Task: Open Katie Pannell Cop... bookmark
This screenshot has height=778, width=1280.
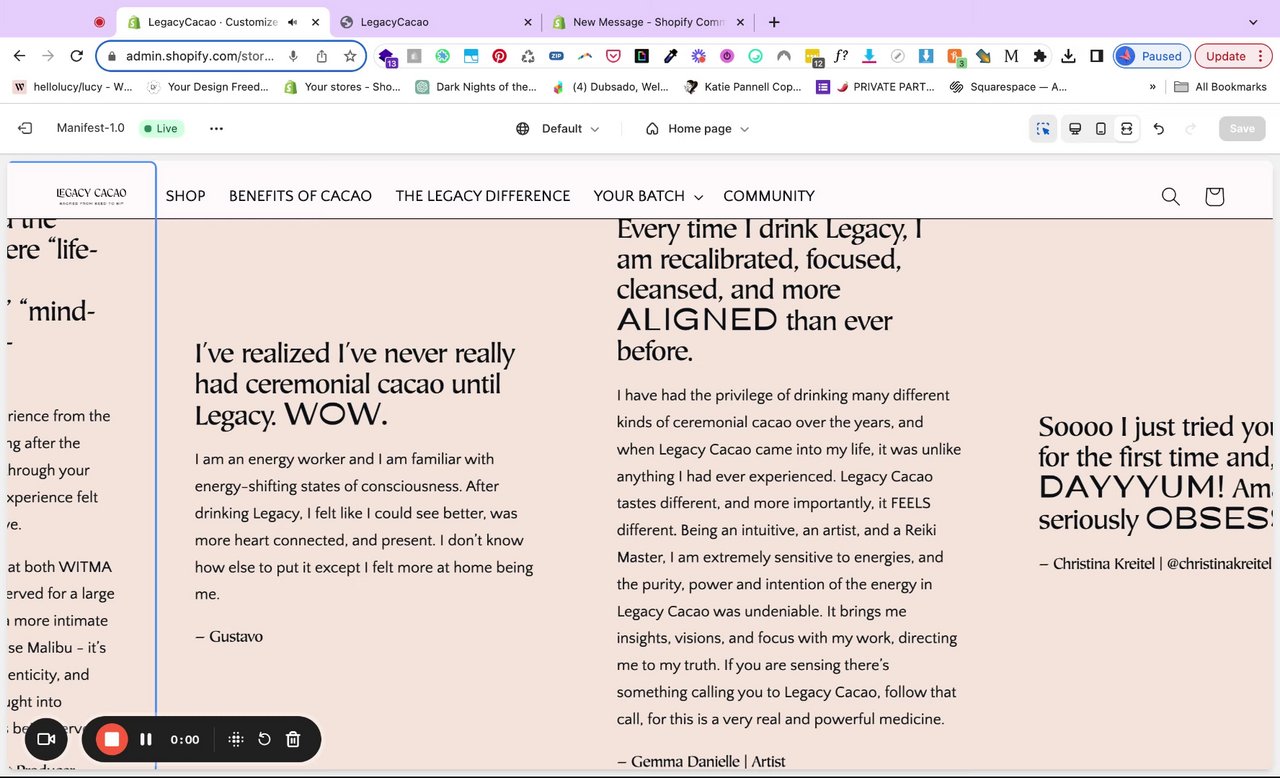Action: coord(743,87)
